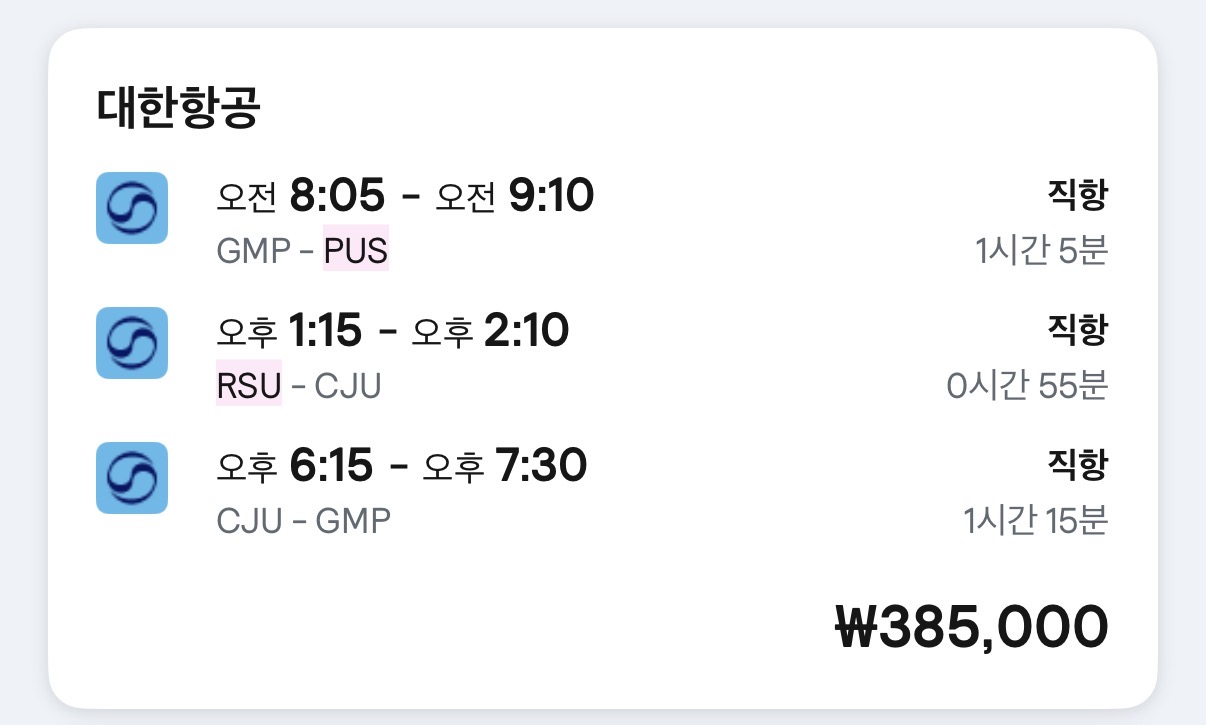The image size is (1206, 725).
Task: Select 직항 label on the 1:15 flight
Action: [1077, 329]
